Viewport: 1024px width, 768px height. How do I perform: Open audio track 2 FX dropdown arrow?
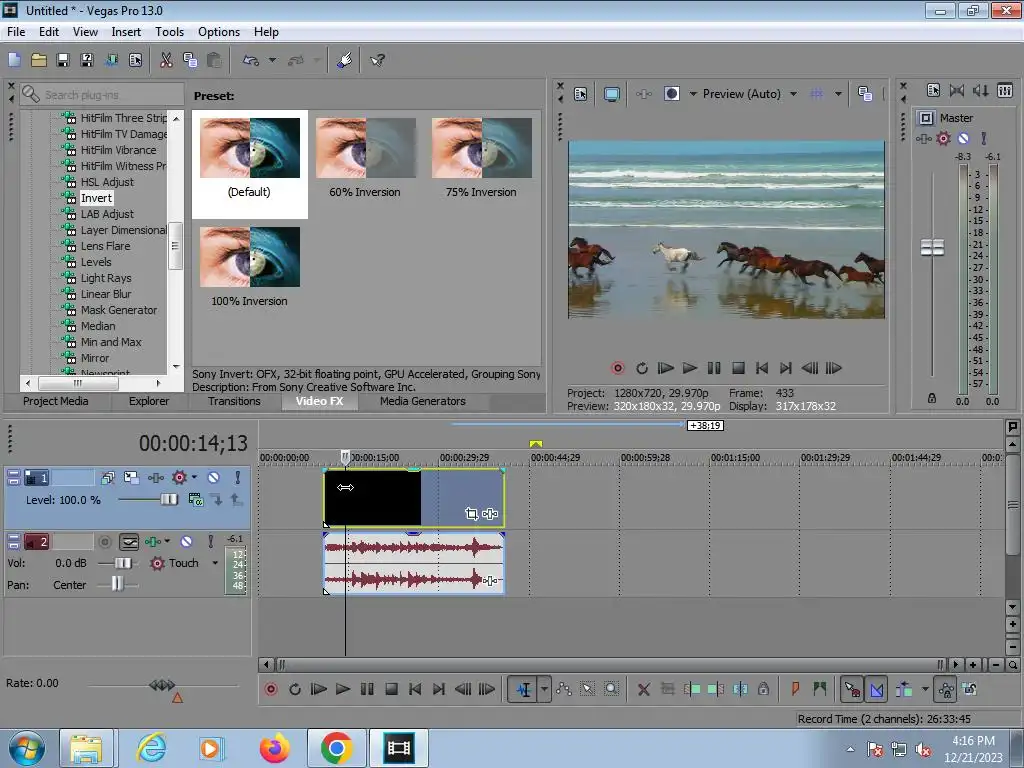pyautogui.click(x=167, y=542)
